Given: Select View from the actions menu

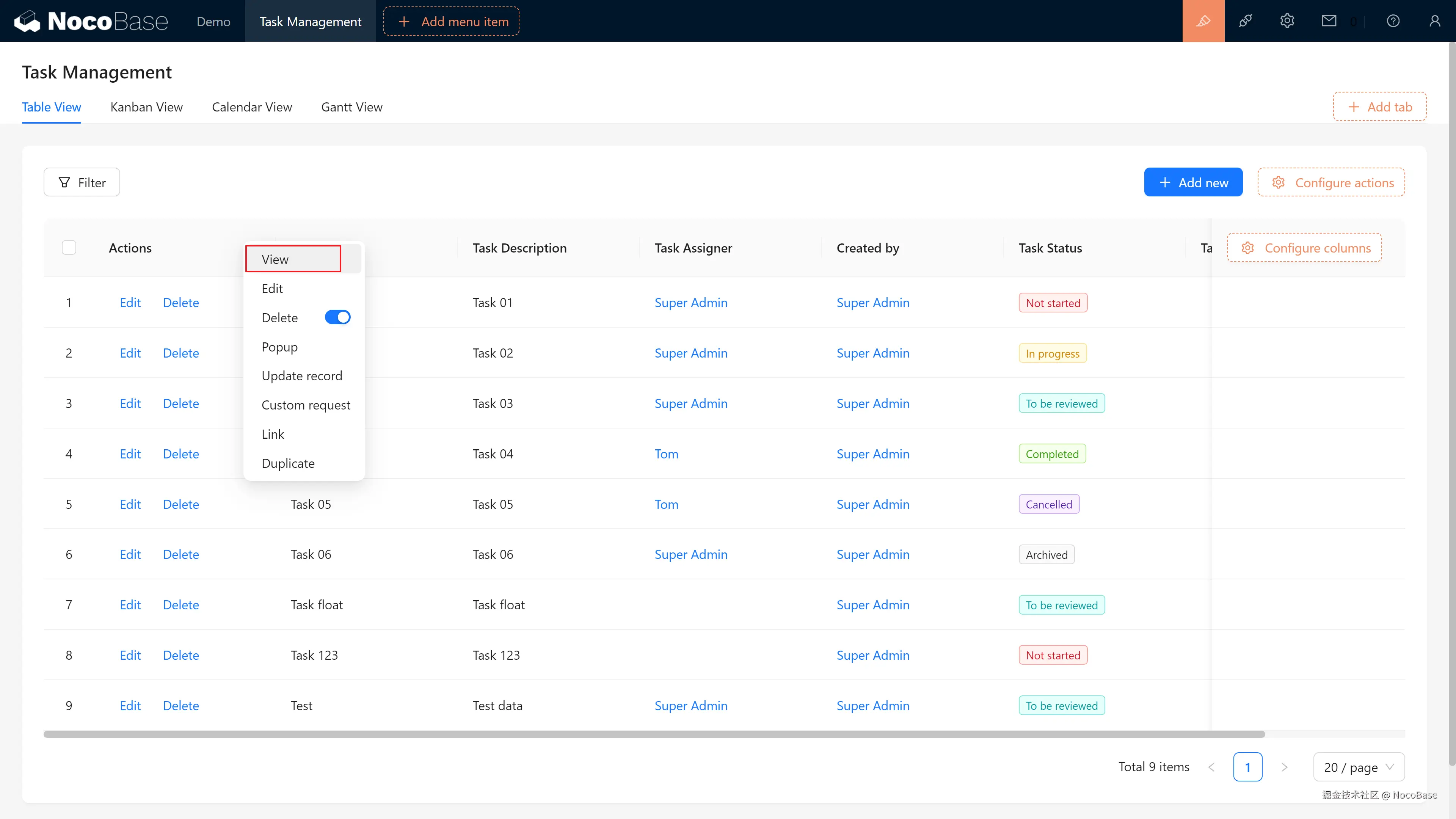Looking at the screenshot, I should tap(275, 259).
